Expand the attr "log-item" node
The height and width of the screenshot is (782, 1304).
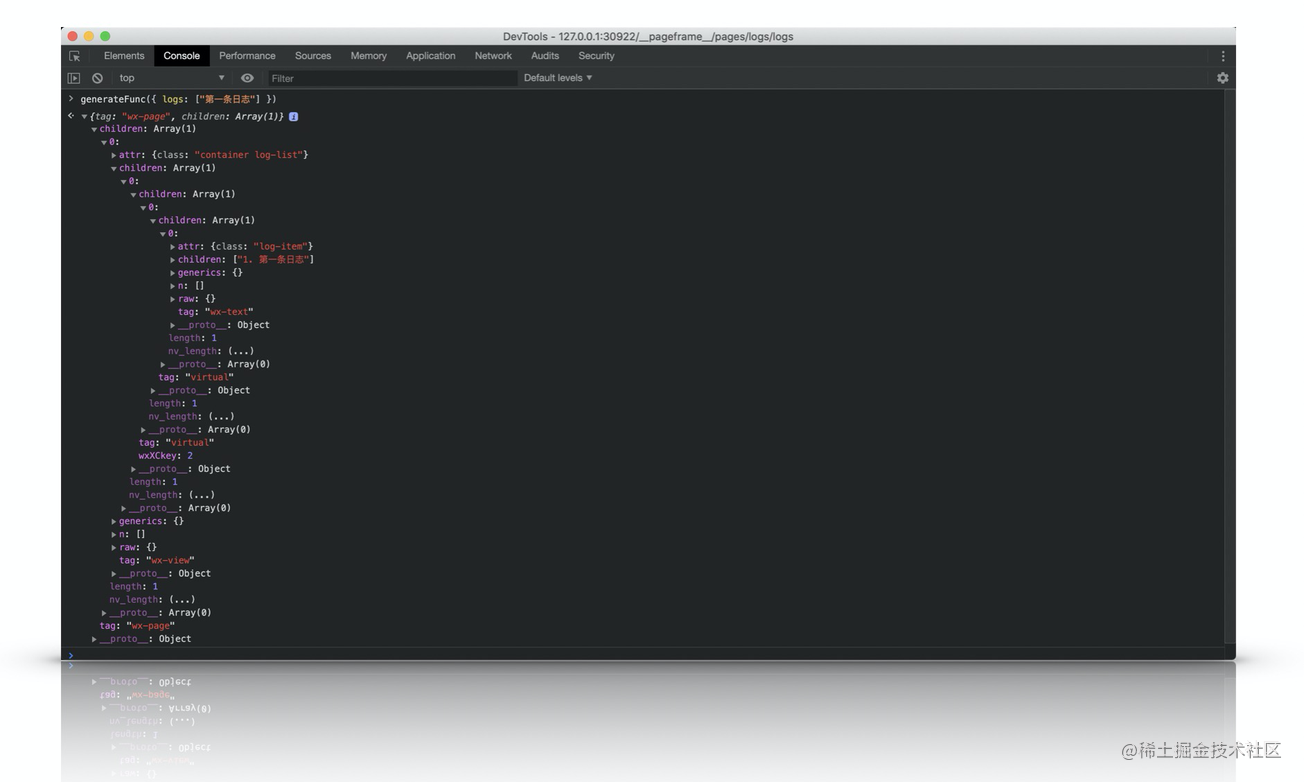coord(173,247)
